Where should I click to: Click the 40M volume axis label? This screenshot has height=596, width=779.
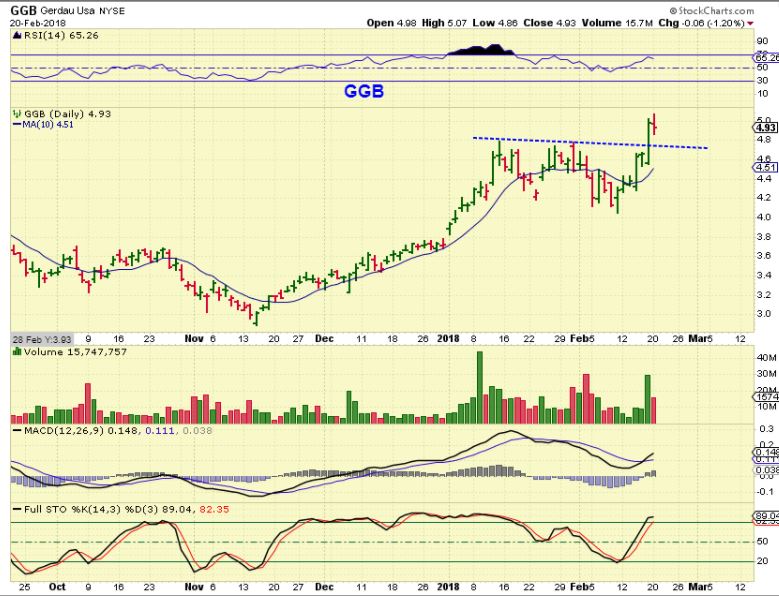coord(766,358)
